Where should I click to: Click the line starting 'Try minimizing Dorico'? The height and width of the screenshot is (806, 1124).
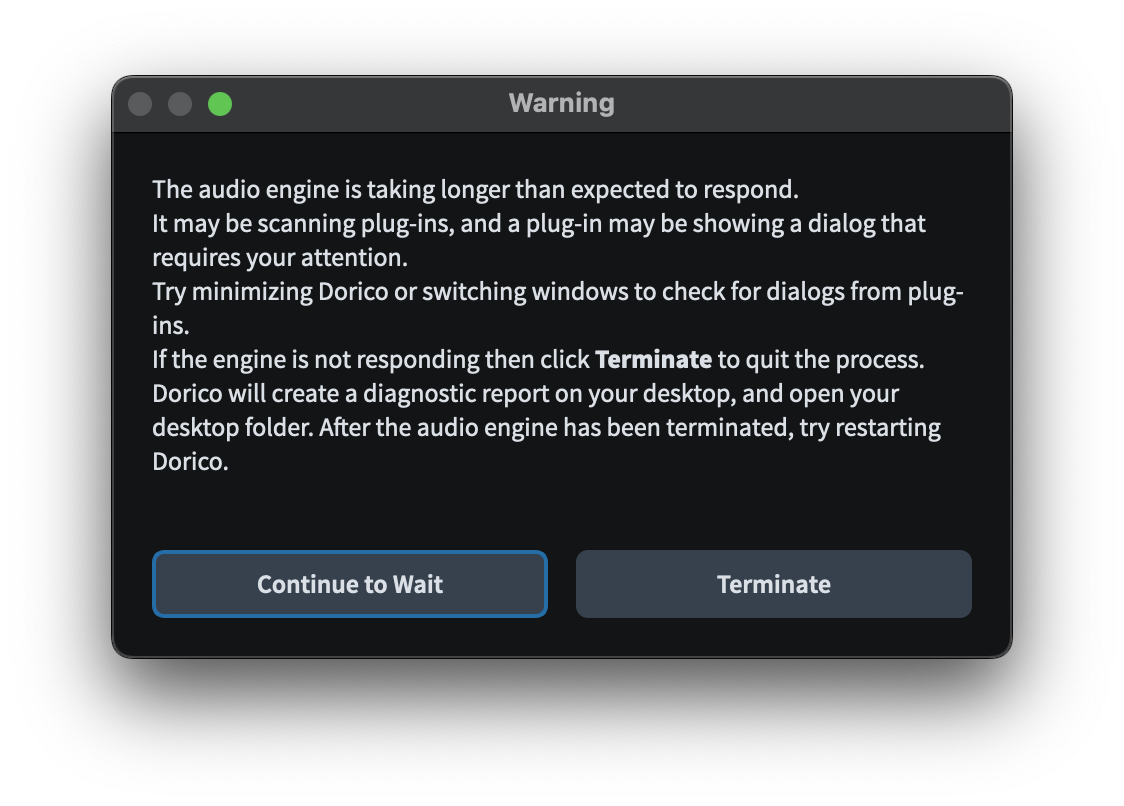pyautogui.click(x=556, y=292)
